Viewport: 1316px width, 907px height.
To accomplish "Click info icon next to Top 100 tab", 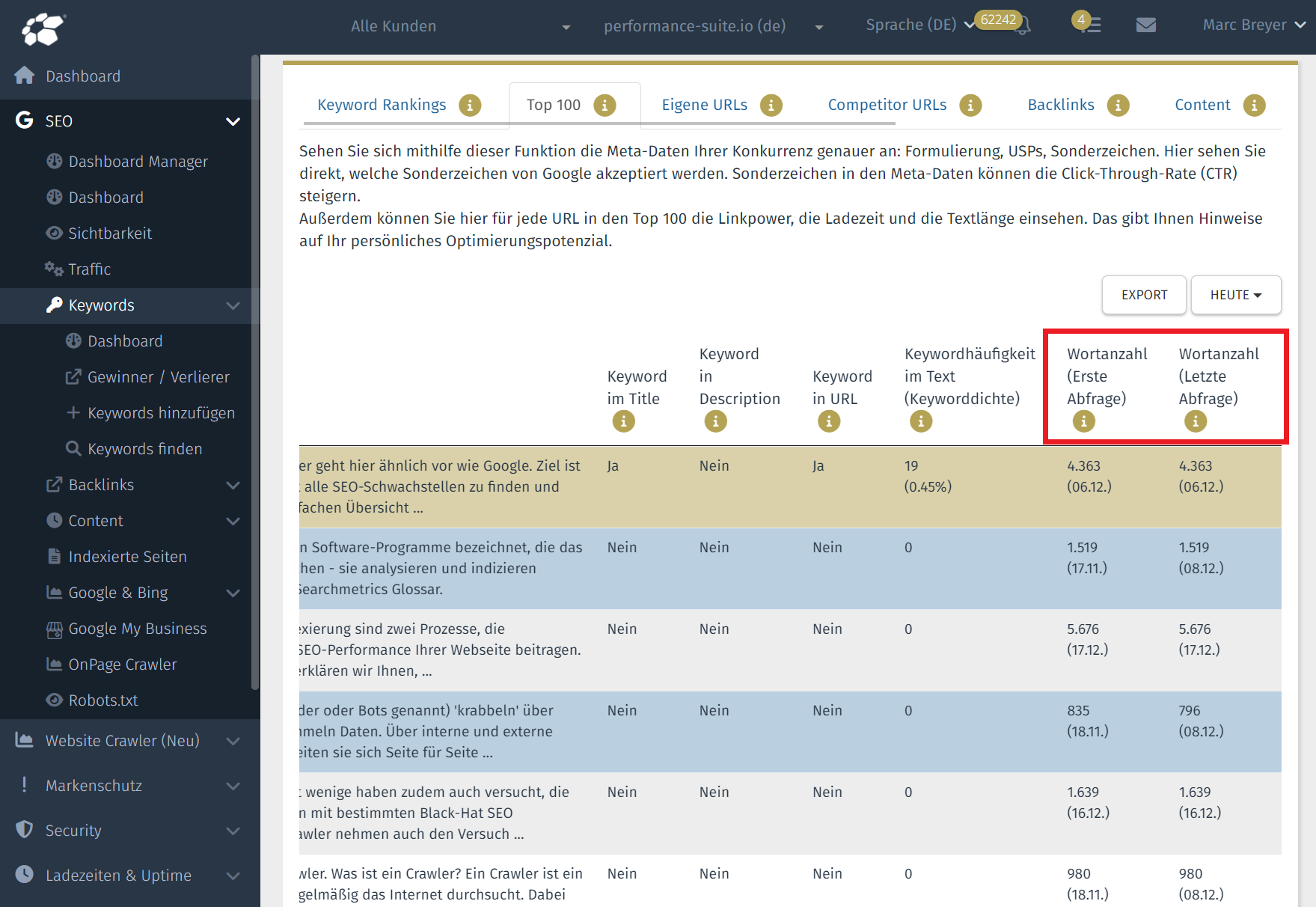I will [605, 106].
